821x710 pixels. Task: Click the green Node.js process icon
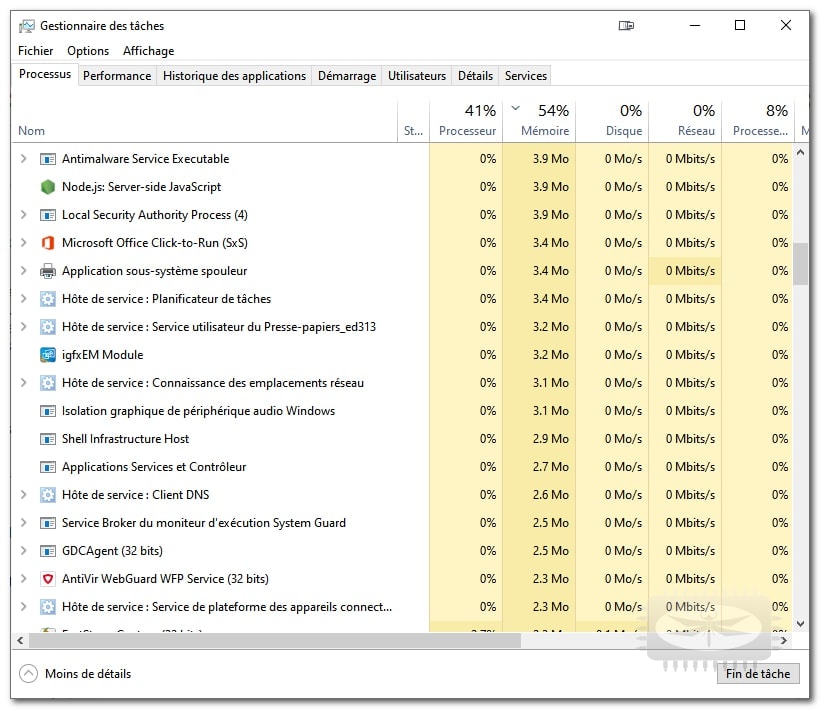pyautogui.click(x=48, y=187)
